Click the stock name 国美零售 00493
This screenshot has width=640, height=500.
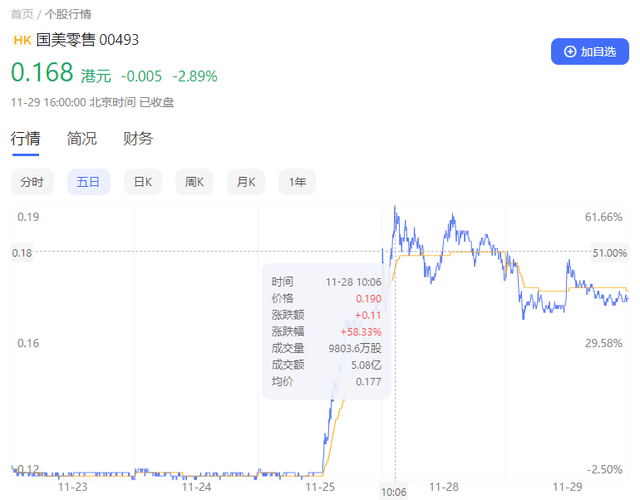[87, 40]
